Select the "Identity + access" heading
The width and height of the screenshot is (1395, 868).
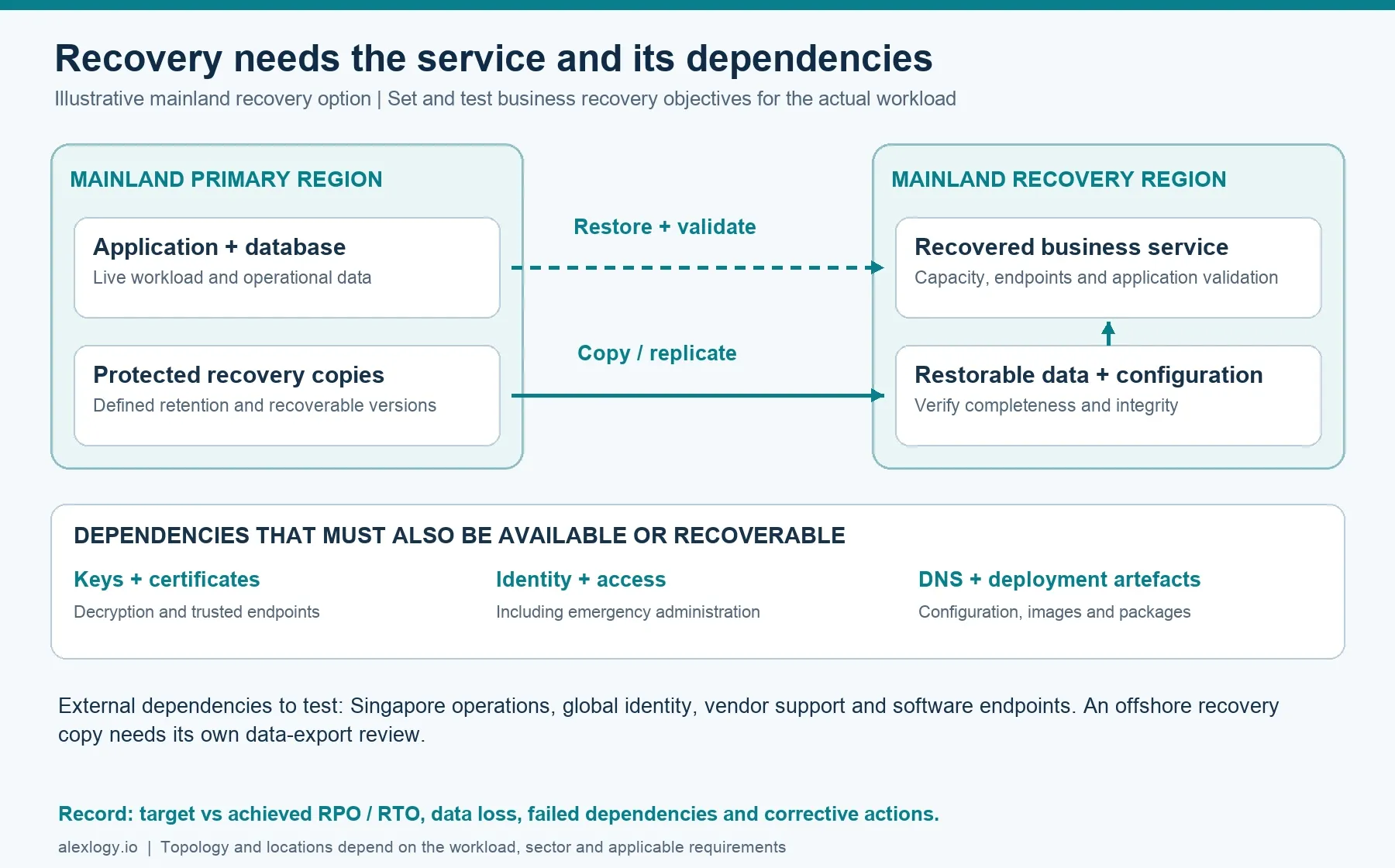(x=581, y=580)
